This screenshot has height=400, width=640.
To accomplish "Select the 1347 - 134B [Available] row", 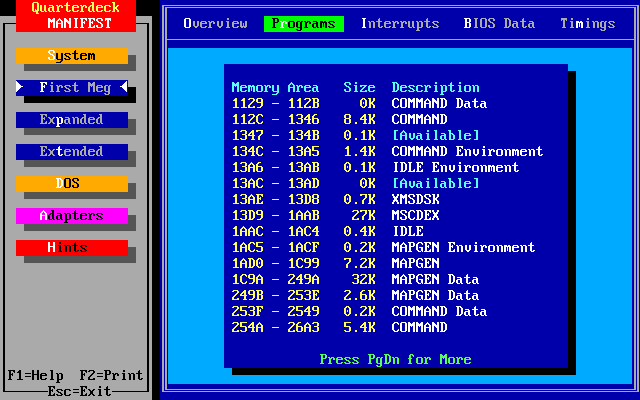I will (x=356, y=135).
